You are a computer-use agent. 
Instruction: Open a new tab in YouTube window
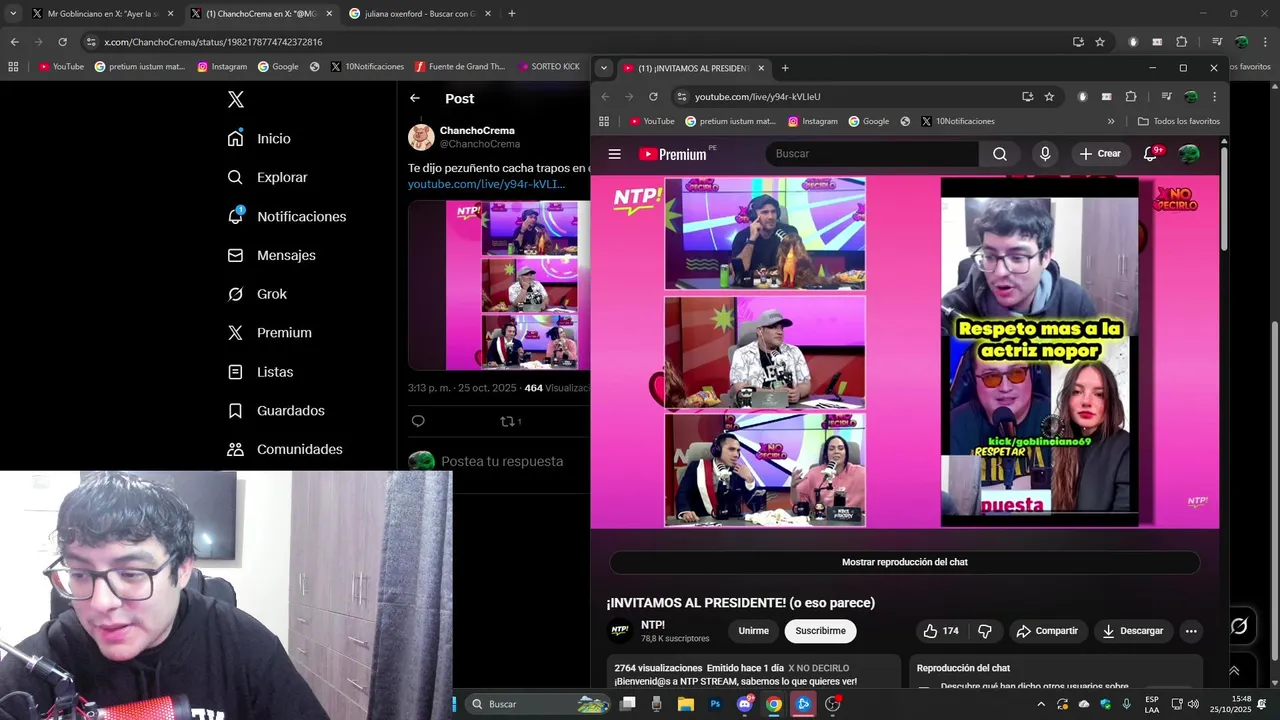click(785, 68)
